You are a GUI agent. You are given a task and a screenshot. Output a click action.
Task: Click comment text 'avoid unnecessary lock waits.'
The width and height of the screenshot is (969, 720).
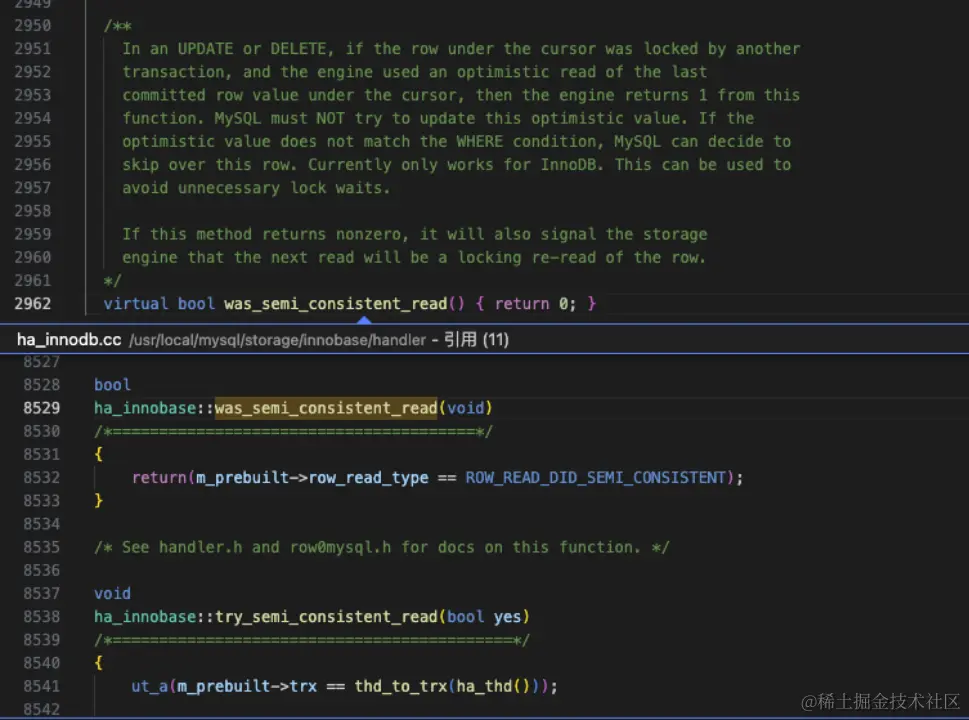coord(256,188)
